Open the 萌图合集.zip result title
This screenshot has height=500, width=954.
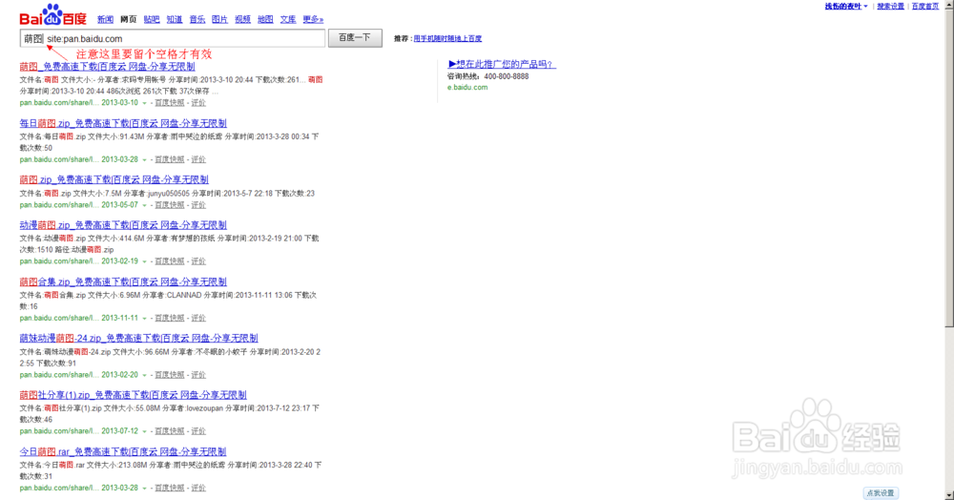[123, 282]
